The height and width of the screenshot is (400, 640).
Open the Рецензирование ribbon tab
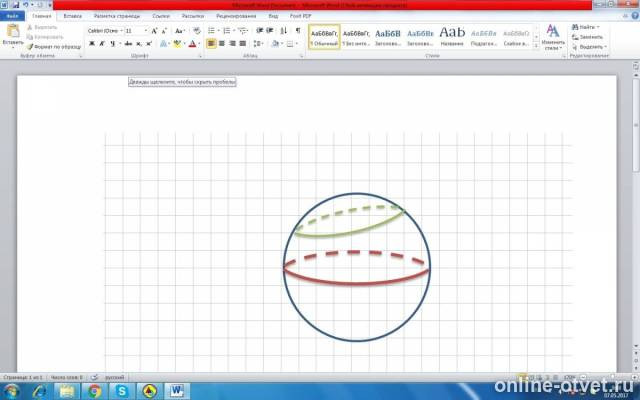[x=236, y=16]
